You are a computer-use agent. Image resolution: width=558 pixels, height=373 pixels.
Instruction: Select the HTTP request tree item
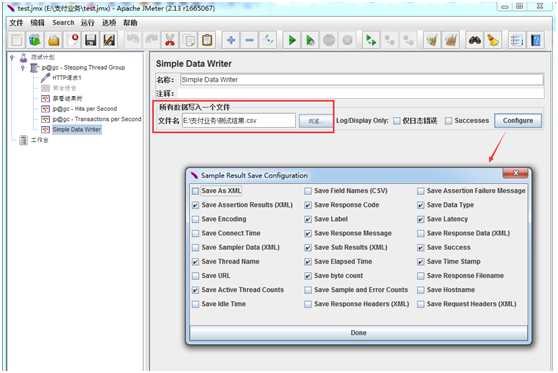[x=67, y=78]
